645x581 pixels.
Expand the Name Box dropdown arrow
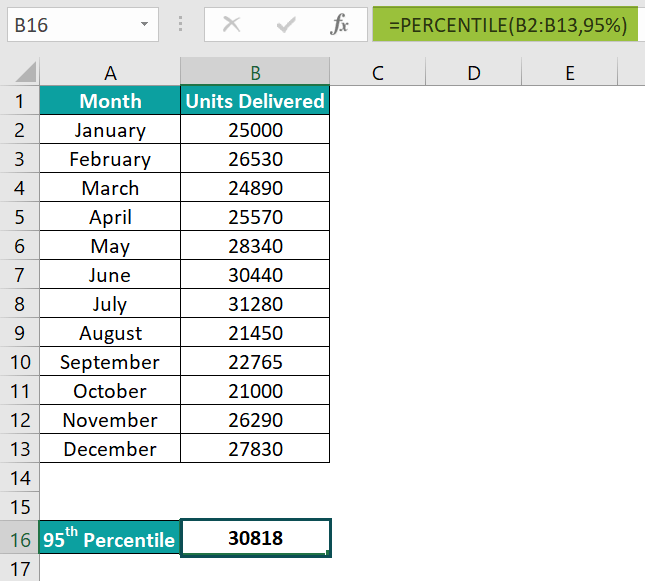pos(145,24)
